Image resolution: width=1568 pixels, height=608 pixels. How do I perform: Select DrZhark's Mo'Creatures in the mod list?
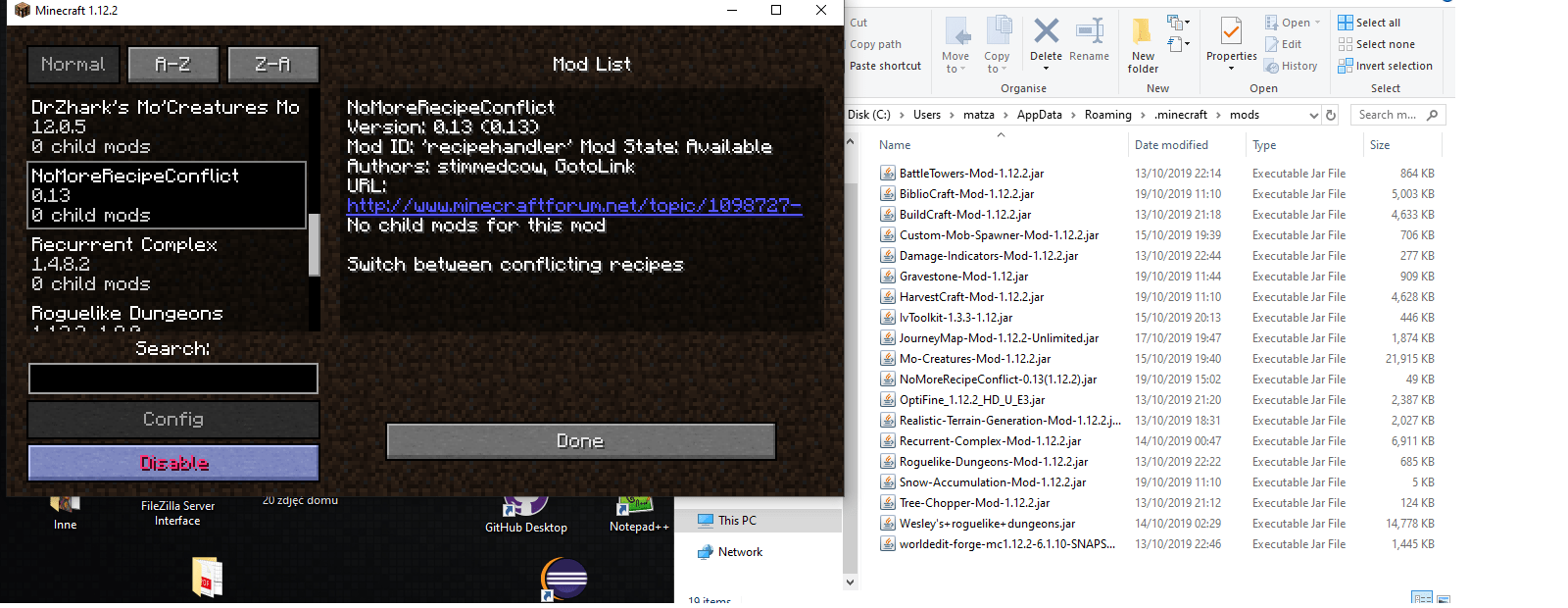[x=167, y=127]
